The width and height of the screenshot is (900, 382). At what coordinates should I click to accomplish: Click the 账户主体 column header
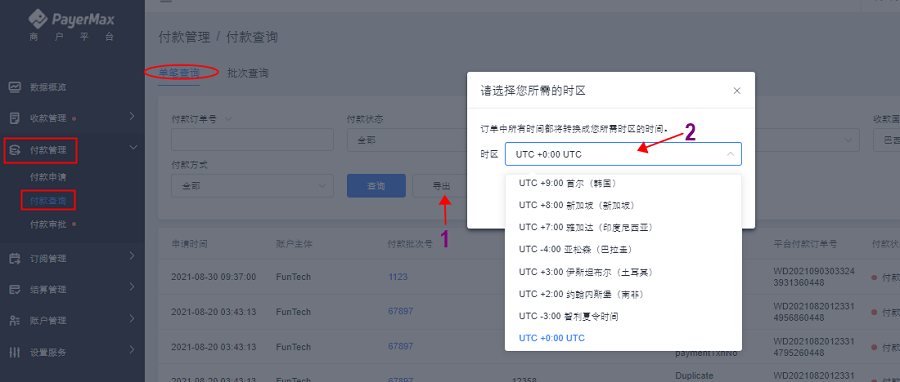(x=294, y=244)
